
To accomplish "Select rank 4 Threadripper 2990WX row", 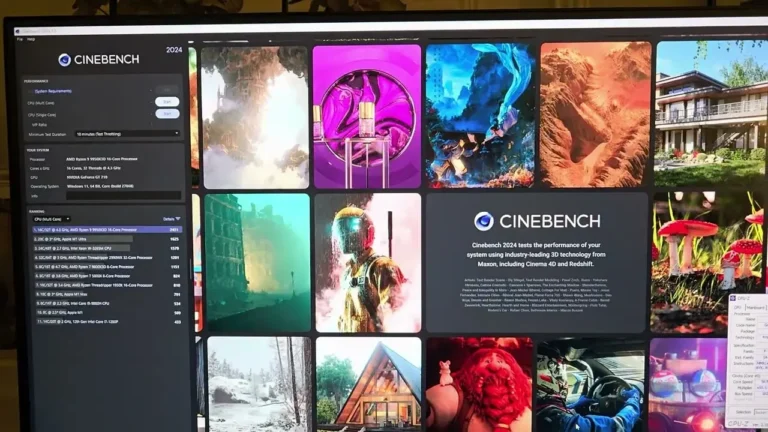I will (107, 258).
